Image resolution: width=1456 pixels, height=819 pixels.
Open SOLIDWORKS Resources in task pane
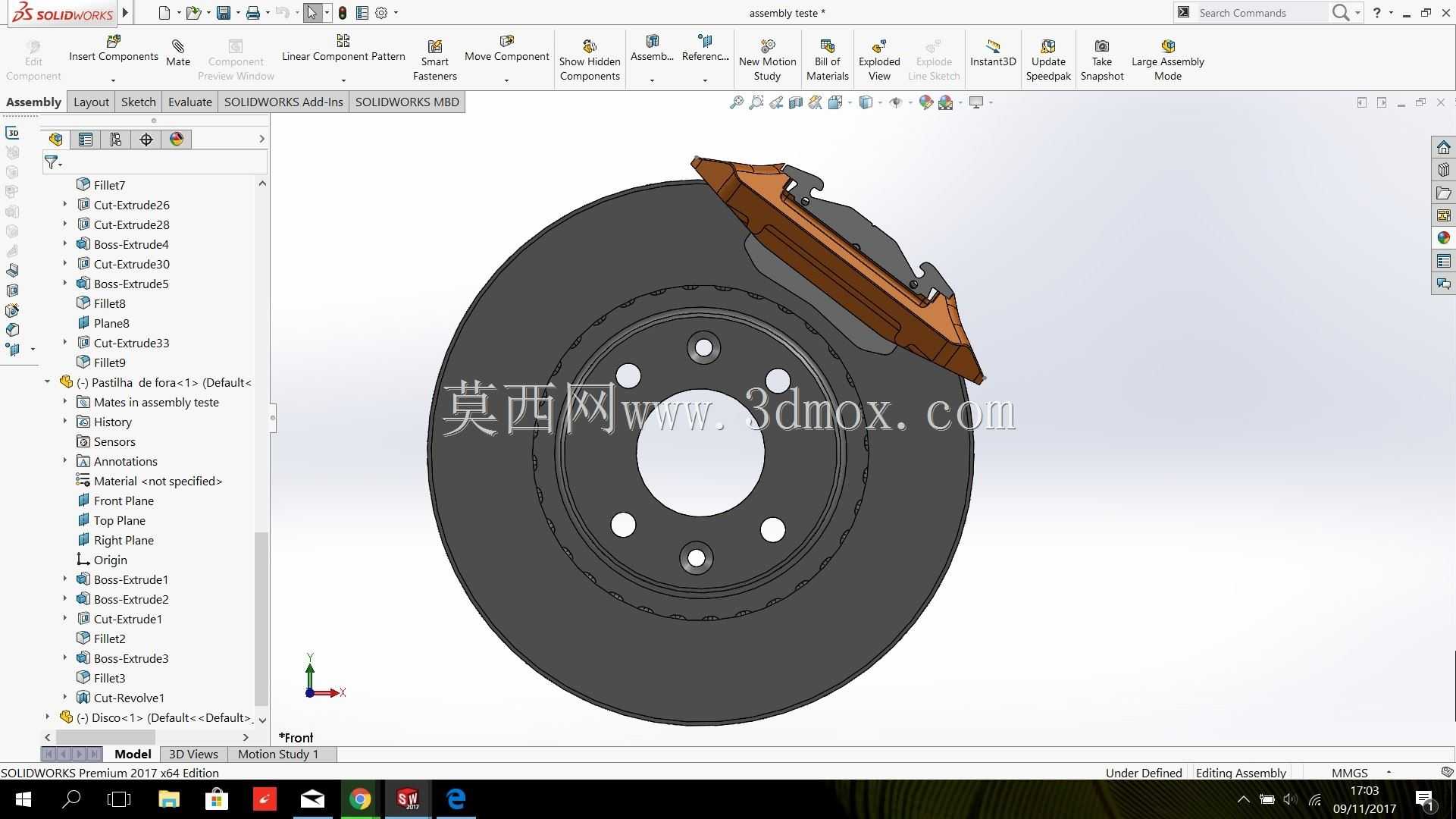[x=1443, y=147]
